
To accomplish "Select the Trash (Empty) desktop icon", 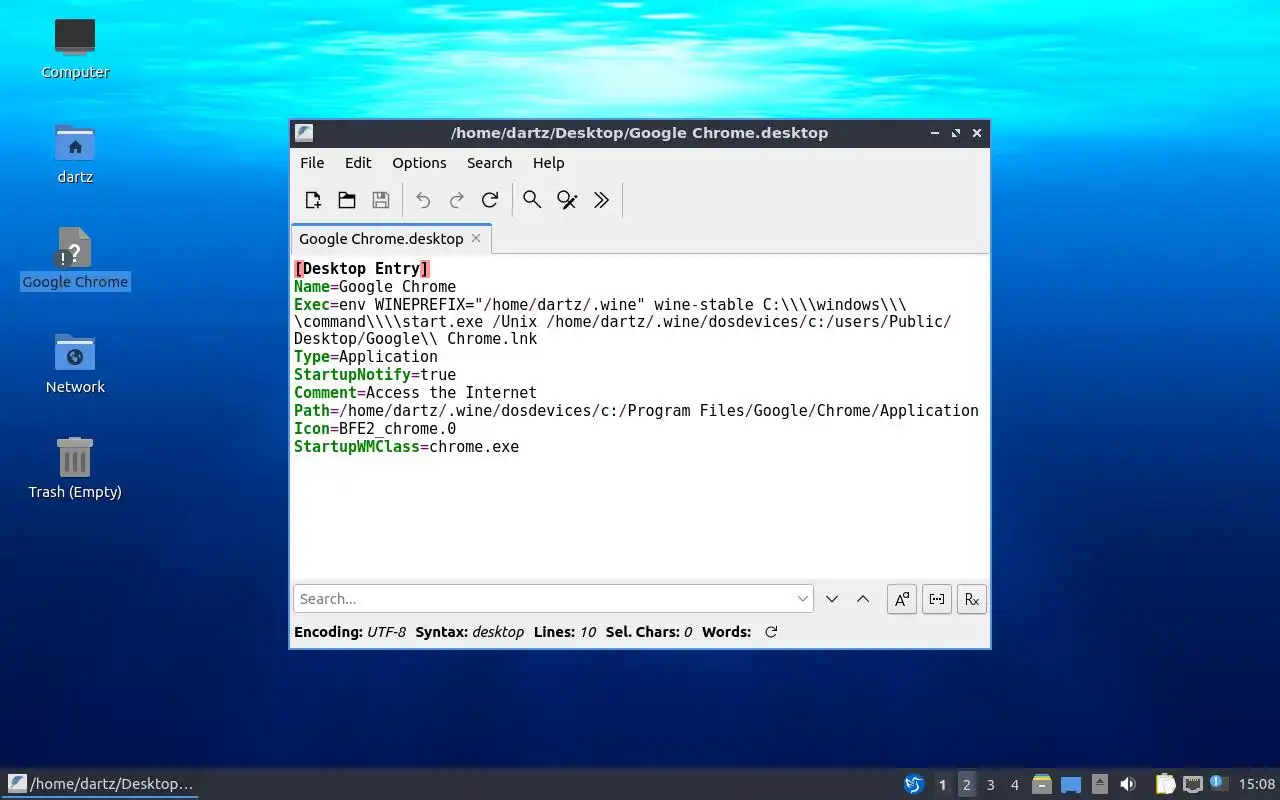I will tap(75, 468).
